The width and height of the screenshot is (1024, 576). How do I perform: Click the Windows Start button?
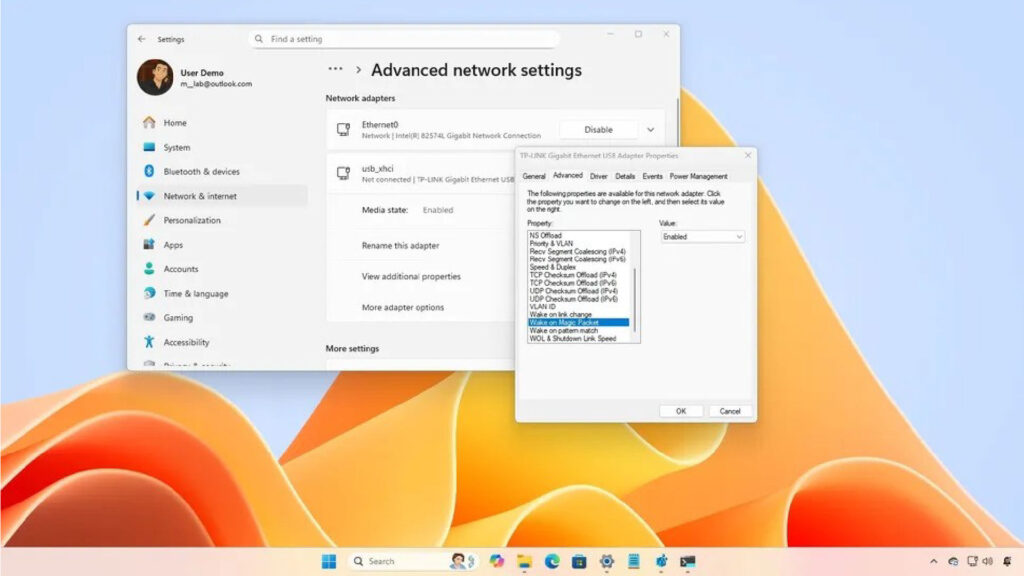coord(329,561)
